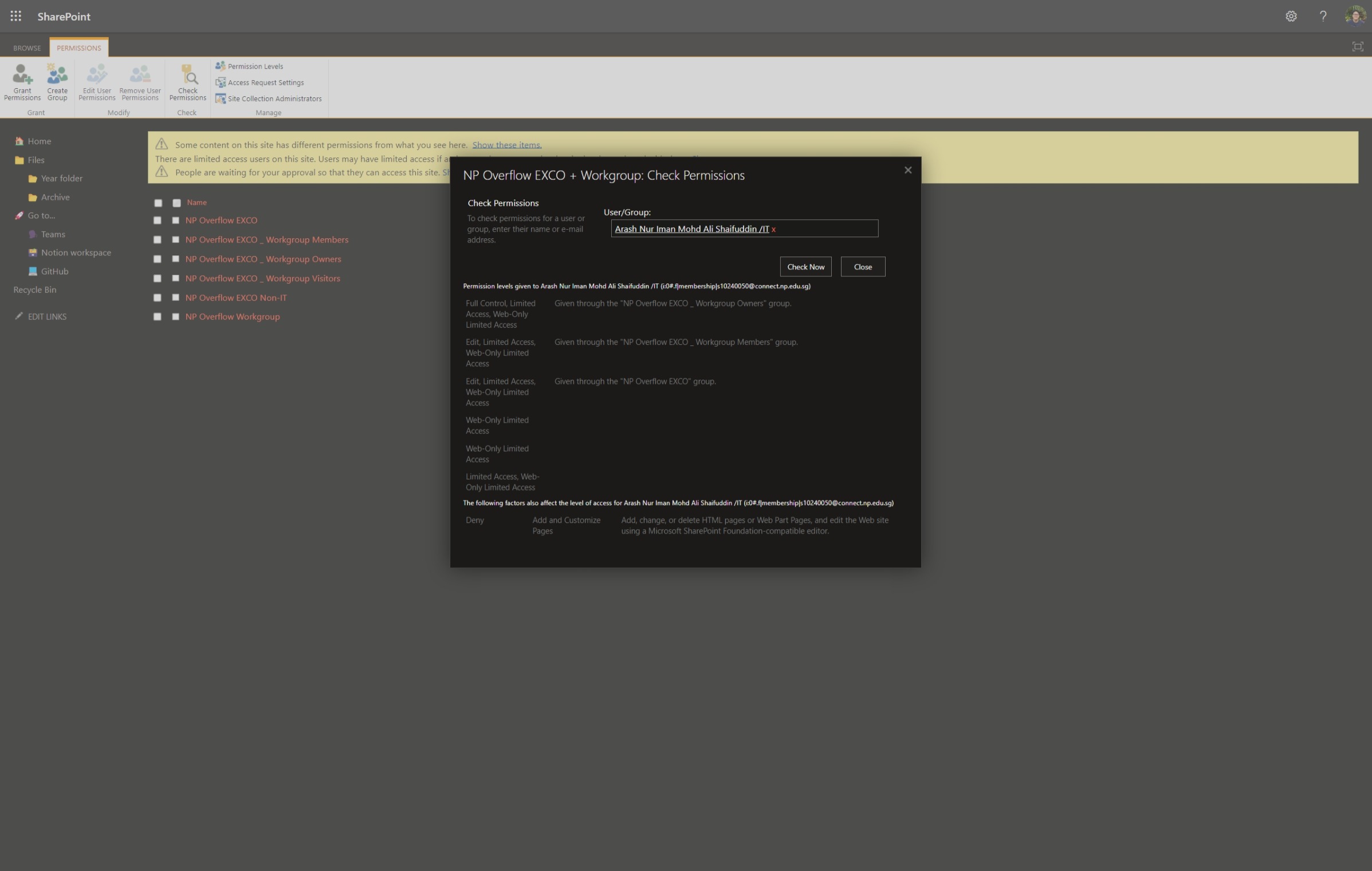Click the help question mark icon
This screenshot has width=1372, height=871.
pyautogui.click(x=1323, y=16)
